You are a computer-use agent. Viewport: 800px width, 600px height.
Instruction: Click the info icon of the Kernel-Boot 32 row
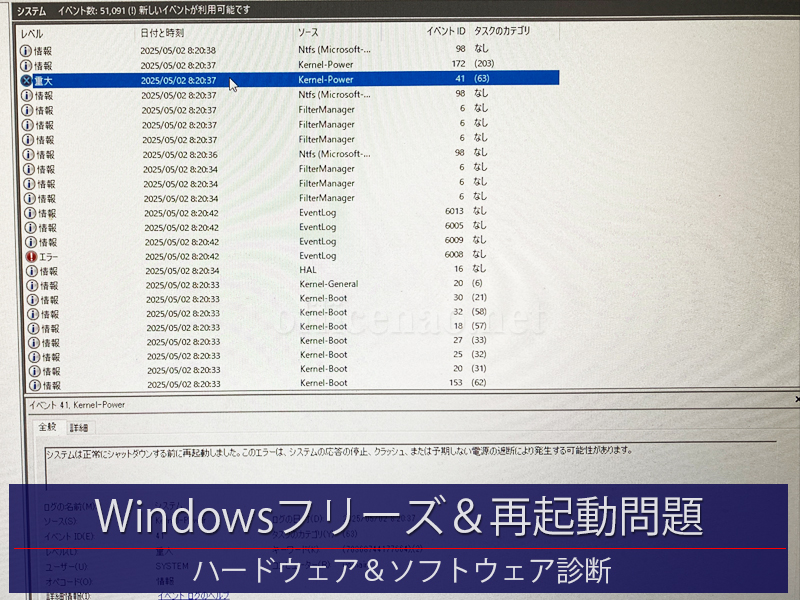click(33, 314)
